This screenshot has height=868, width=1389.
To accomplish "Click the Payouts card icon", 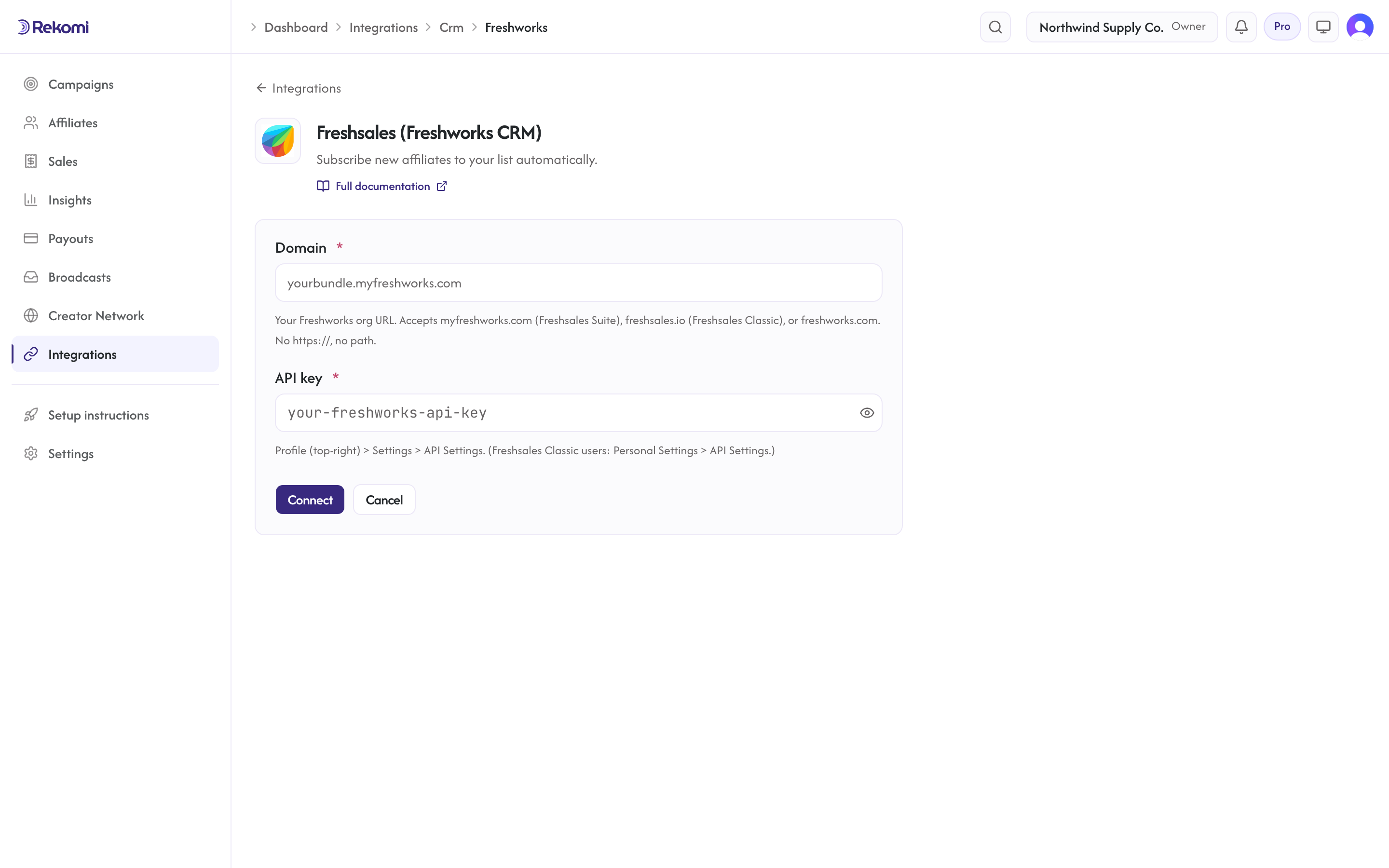I will click(31, 238).
